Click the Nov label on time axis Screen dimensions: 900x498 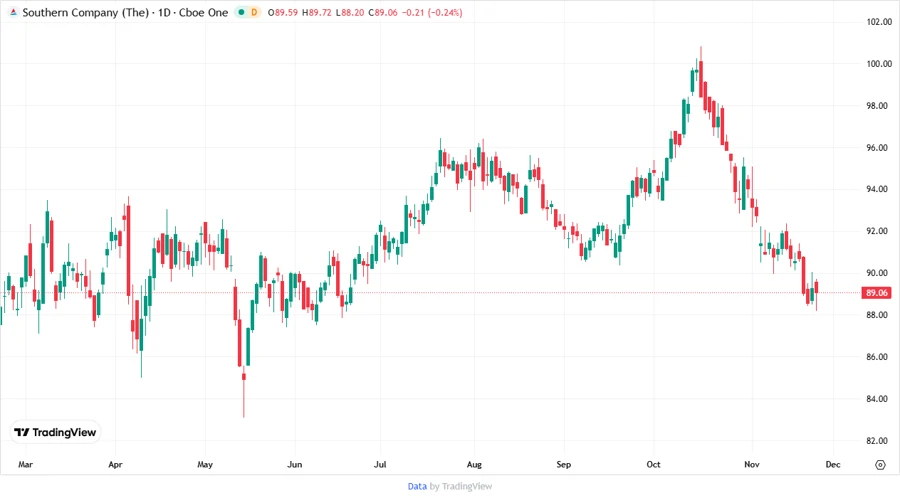pyautogui.click(x=752, y=464)
